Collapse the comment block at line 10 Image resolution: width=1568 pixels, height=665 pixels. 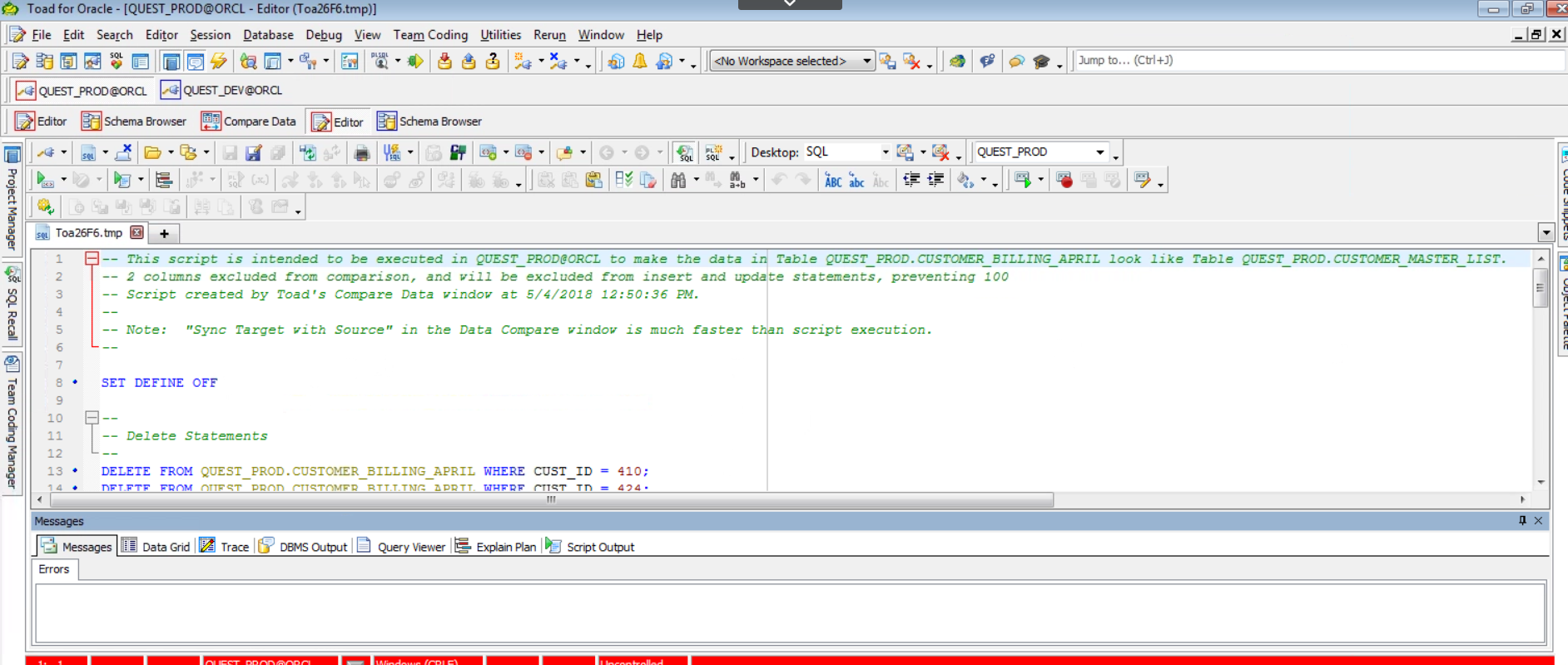coord(92,418)
